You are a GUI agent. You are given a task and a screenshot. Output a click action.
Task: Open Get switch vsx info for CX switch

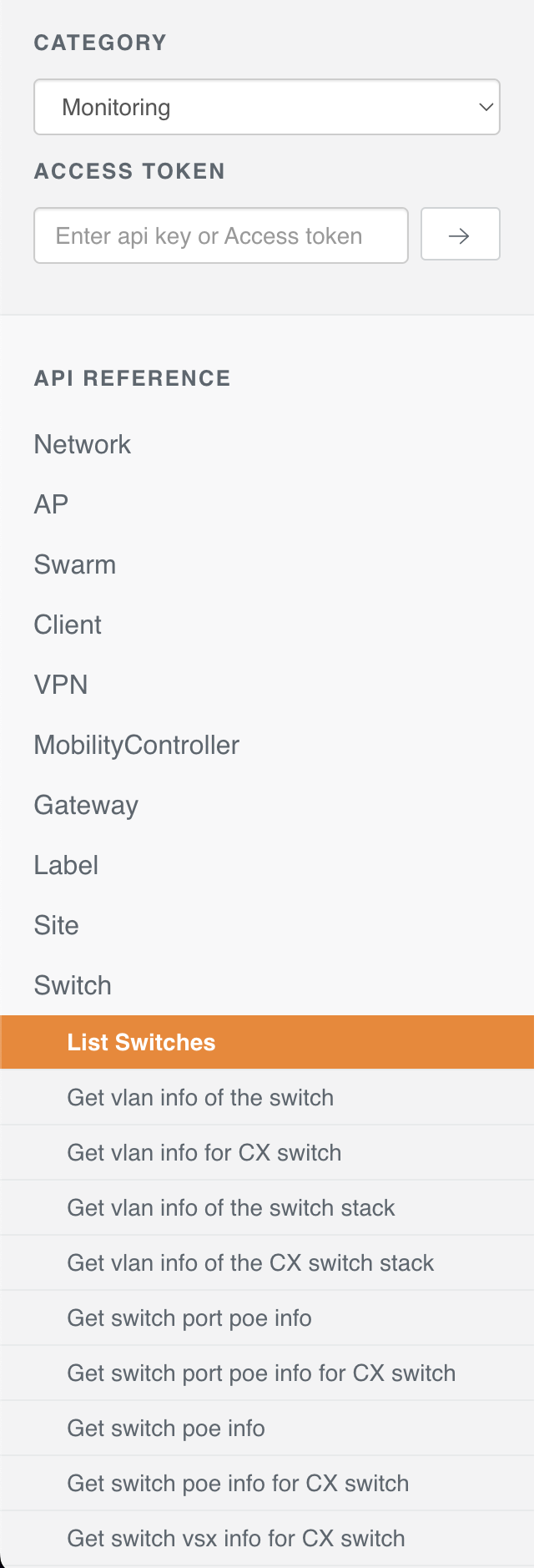coord(236,1538)
